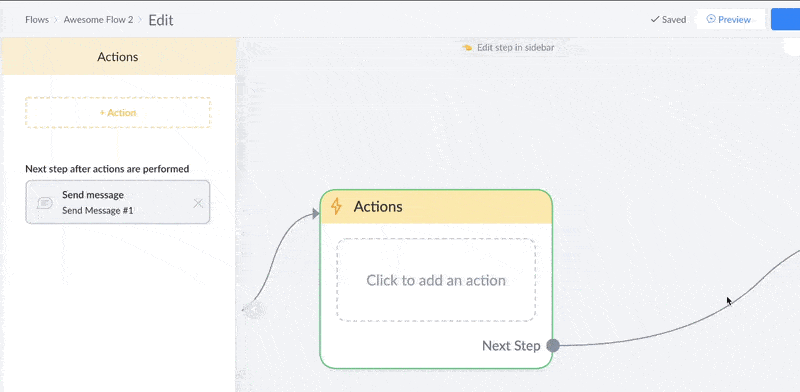The image size is (800, 392).
Task: Click the faded circle node at arrow start
Action: tap(254, 309)
